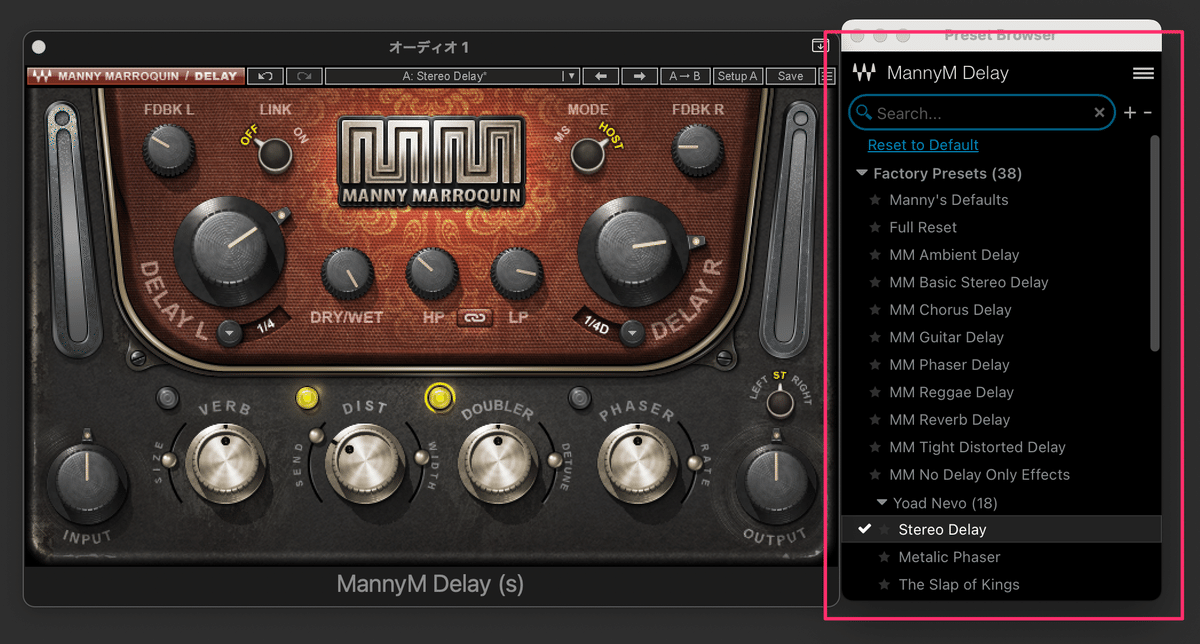Open Delay L time dropdown arrow

231,332
